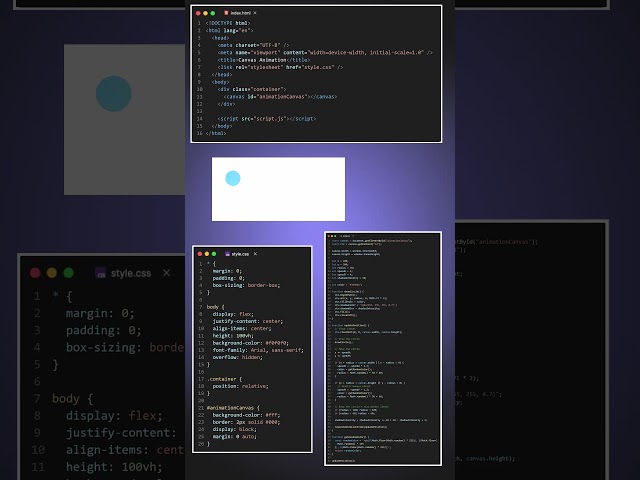This screenshot has height=480, width=640.
Task: Click the href "style.css" value in index.html
Action: click(x=318, y=67)
